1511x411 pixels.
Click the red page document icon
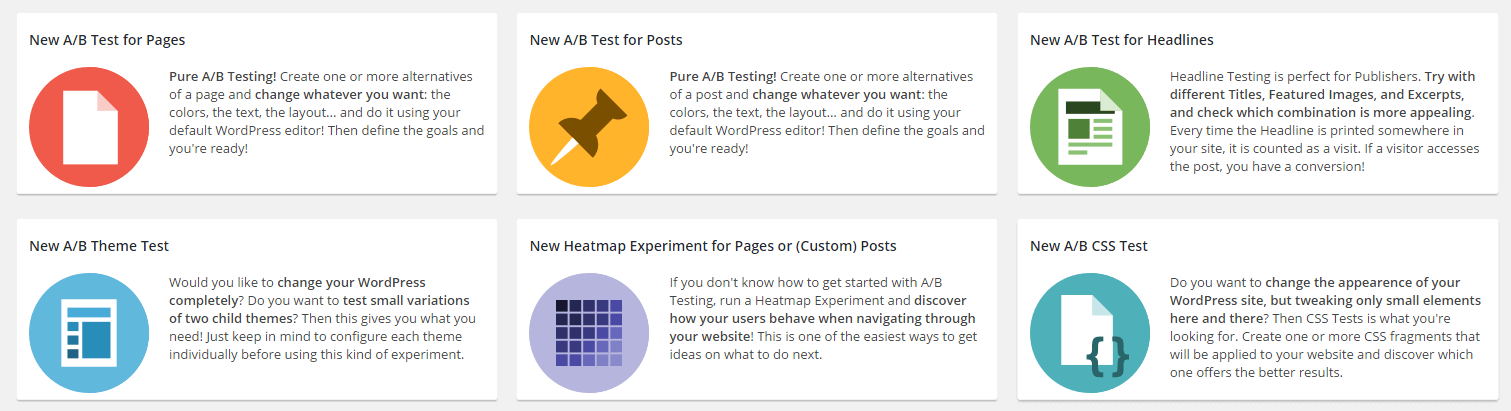pyautogui.click(x=90, y=127)
